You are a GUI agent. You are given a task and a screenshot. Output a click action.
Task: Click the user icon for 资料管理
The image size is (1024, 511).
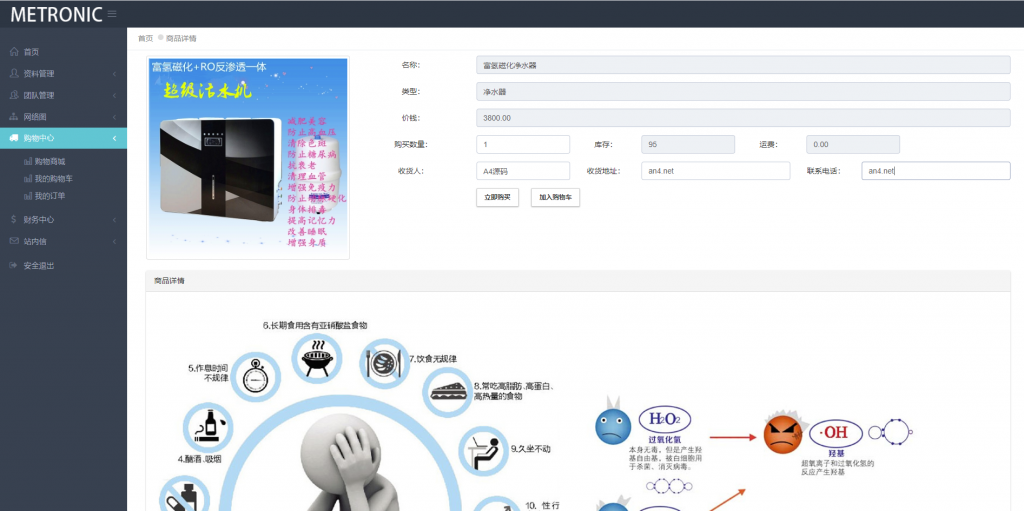12,73
